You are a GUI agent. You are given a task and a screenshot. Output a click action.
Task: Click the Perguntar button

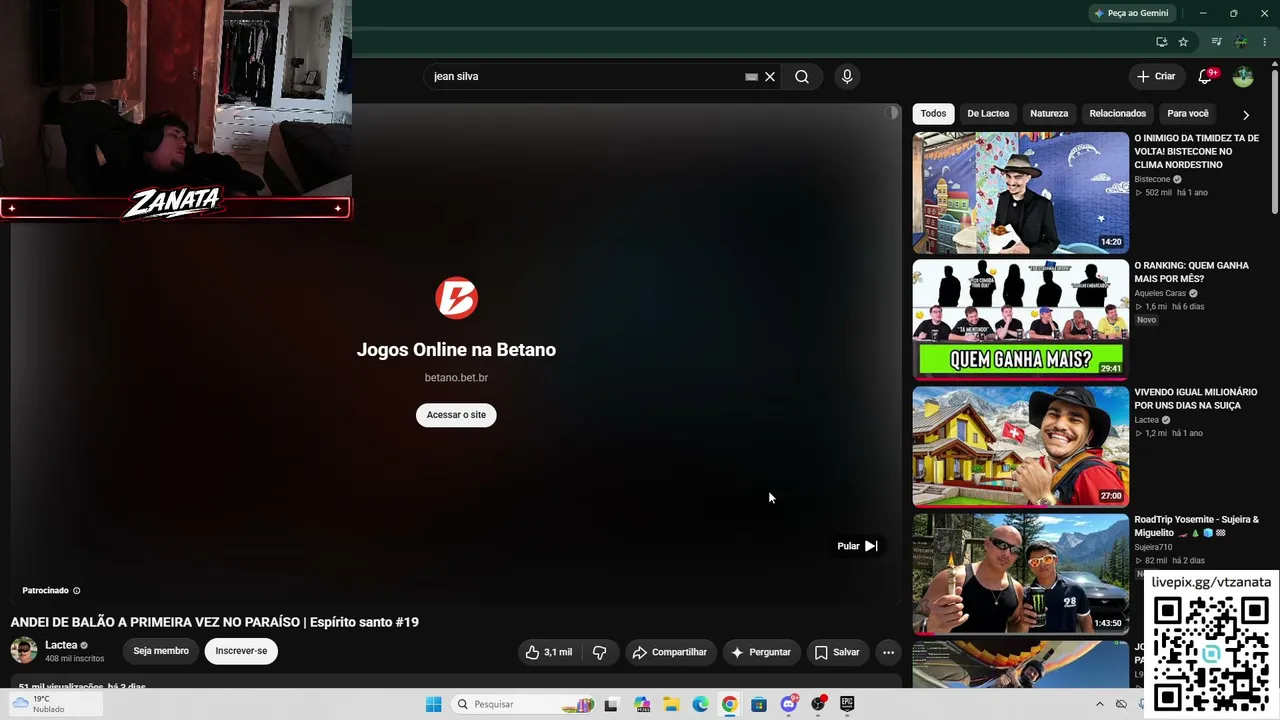pyautogui.click(x=761, y=652)
